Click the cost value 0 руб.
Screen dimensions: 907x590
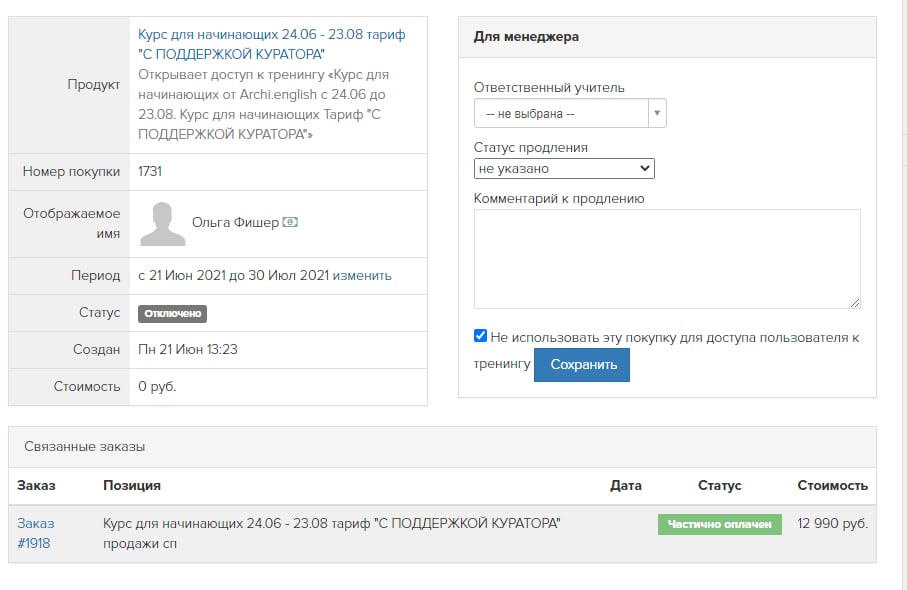tap(157, 386)
